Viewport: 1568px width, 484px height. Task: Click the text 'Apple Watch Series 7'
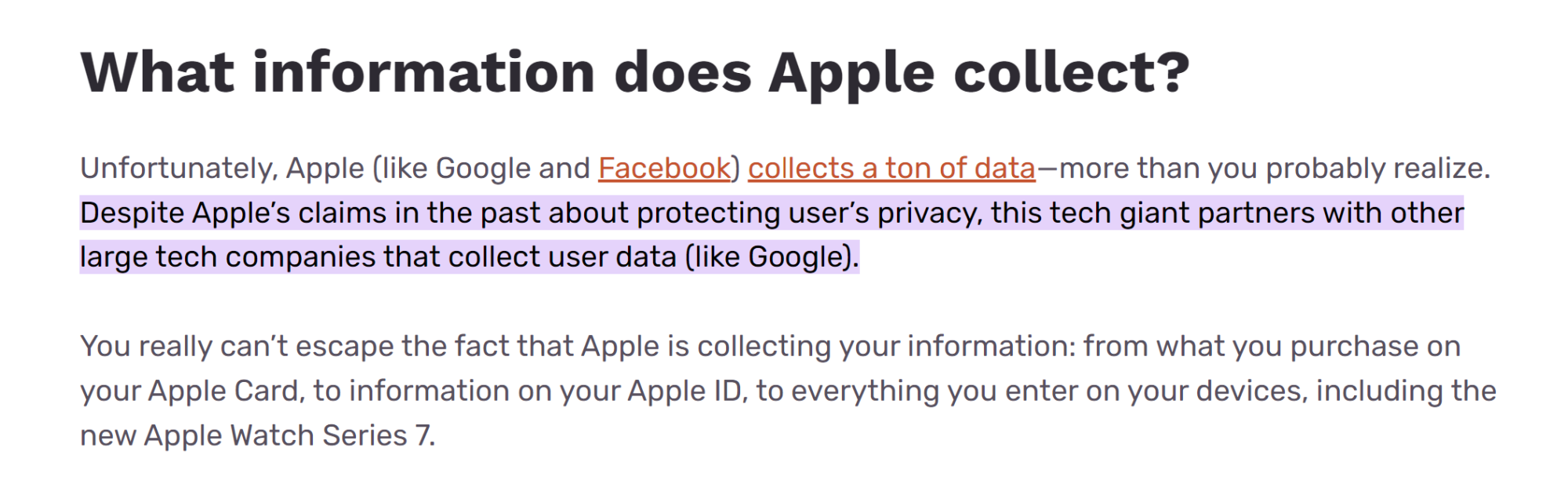(x=287, y=435)
